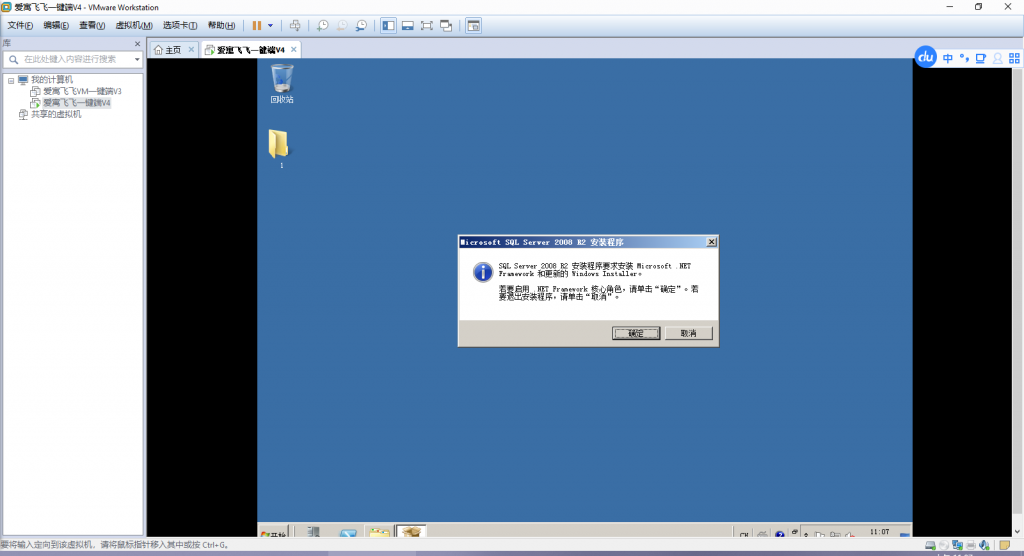This screenshot has width=1024, height=556.
Task: Click the 回收站 recycle bin desktop icon
Action: [282, 84]
